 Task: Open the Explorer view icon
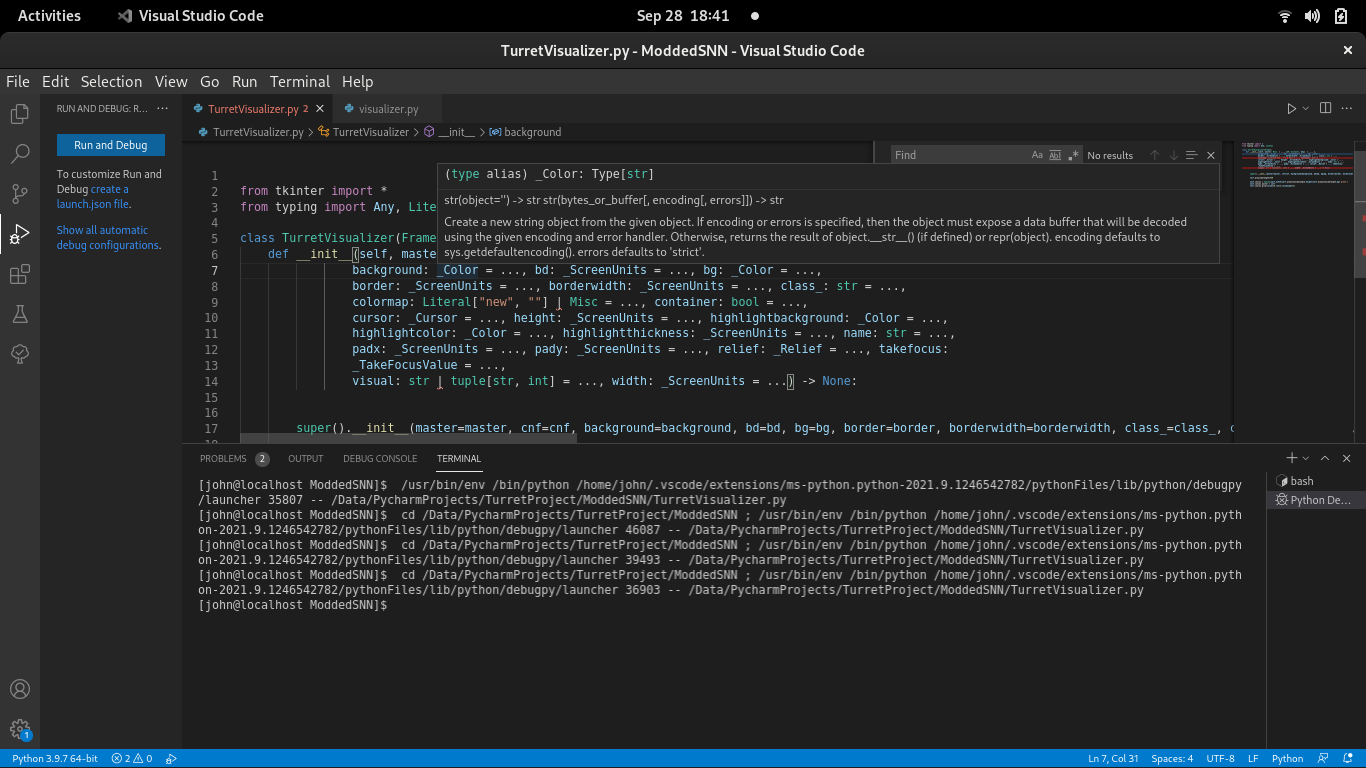[19, 114]
